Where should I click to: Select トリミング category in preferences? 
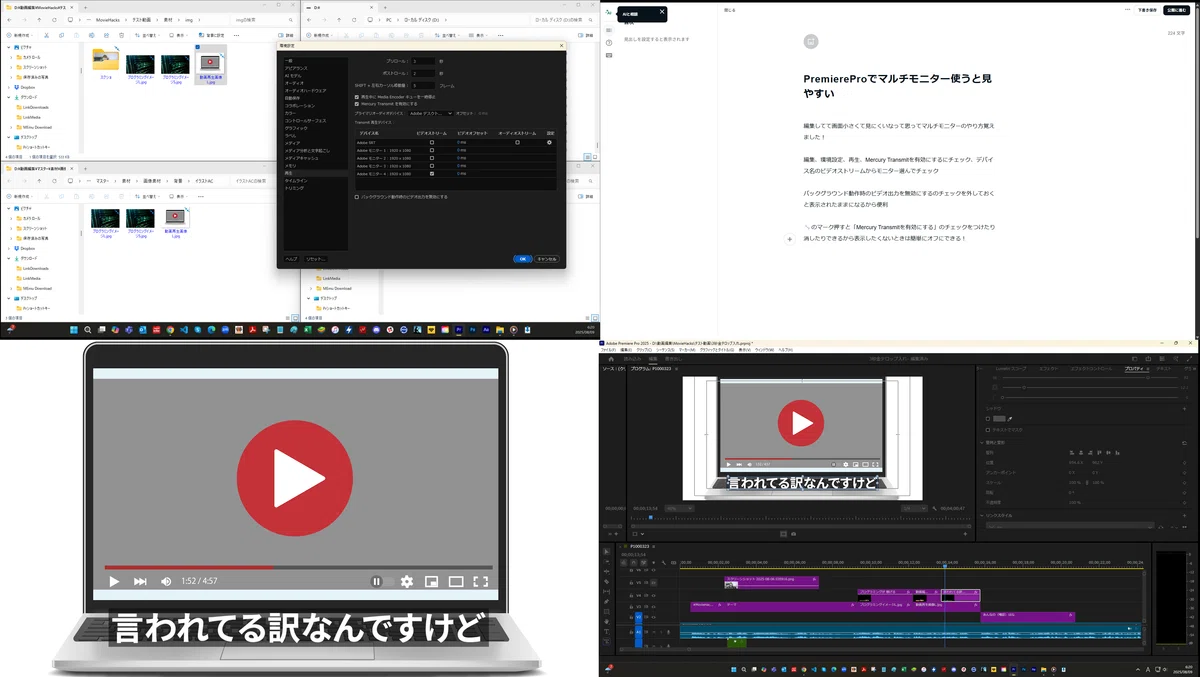(x=294, y=188)
